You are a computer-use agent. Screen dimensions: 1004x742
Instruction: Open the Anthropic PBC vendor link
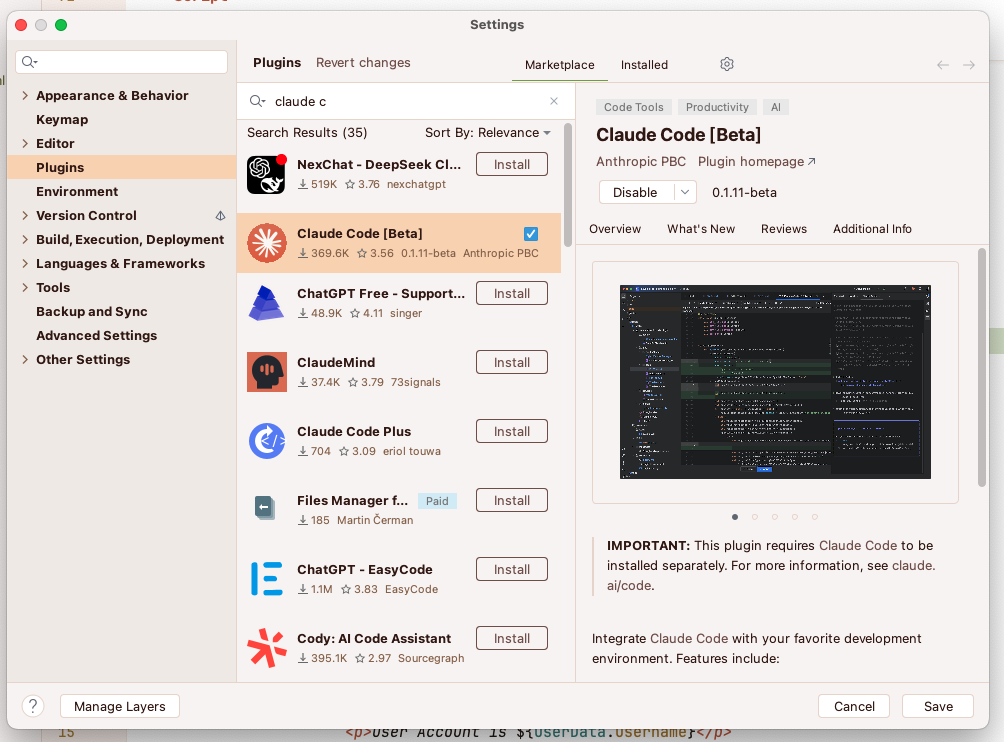click(641, 161)
